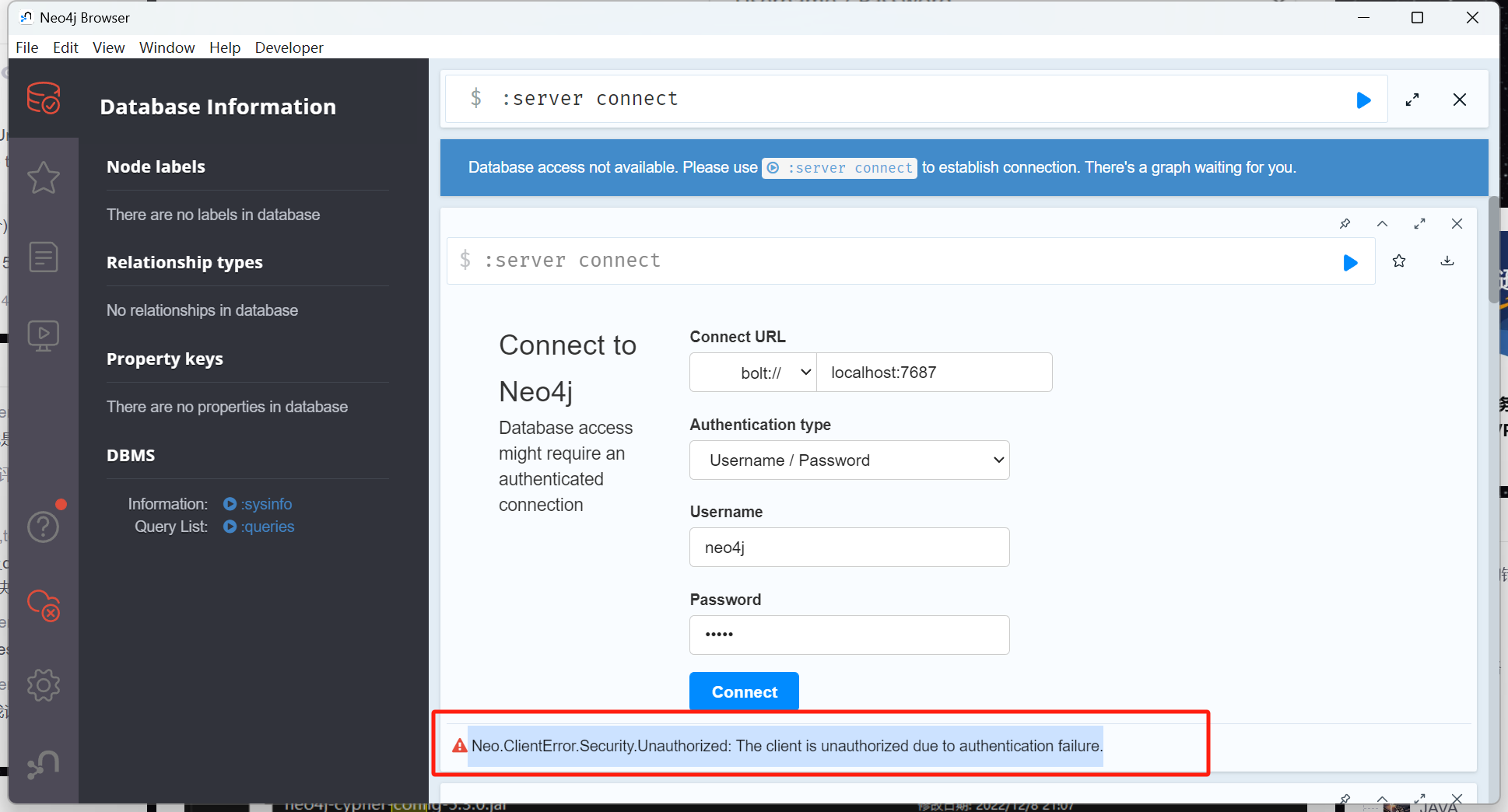Click the Relationship types heading
The width and height of the screenshot is (1508, 812).
pos(184,263)
